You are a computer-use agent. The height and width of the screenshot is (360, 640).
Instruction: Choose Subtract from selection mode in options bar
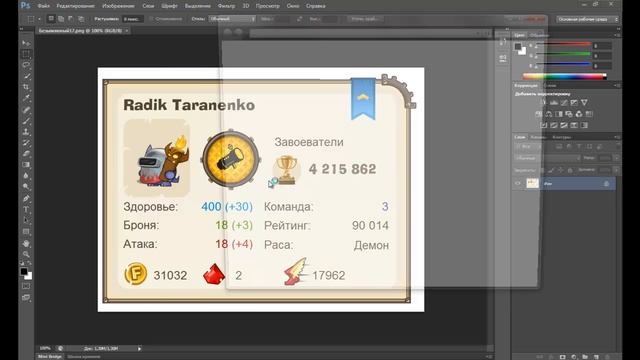[x=71, y=19]
